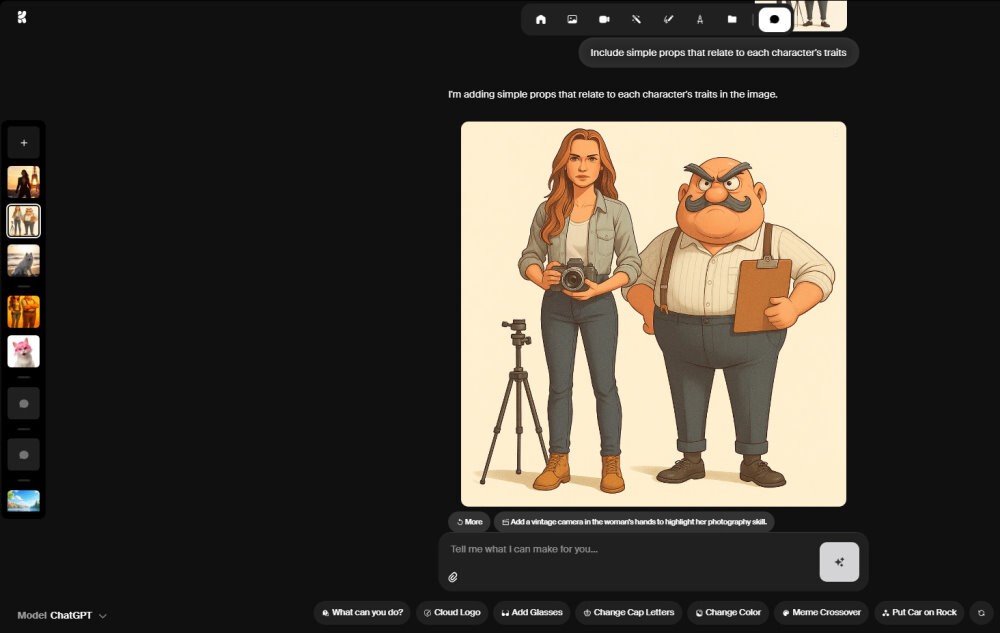
Task: Select the 'Cloud Logo' suggestion chip
Action: (x=452, y=613)
